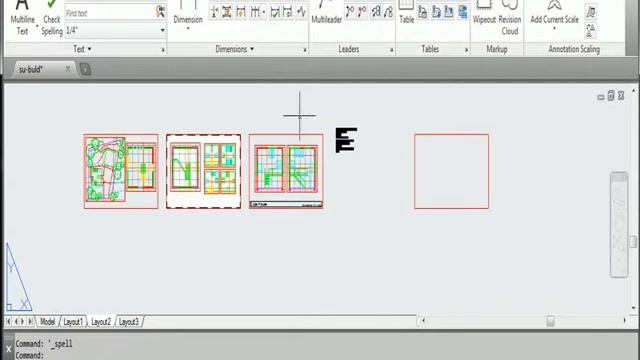This screenshot has width=640, height=360.
Task: Open the Add Current Scale dropdown arrow
Action: pos(554,29)
